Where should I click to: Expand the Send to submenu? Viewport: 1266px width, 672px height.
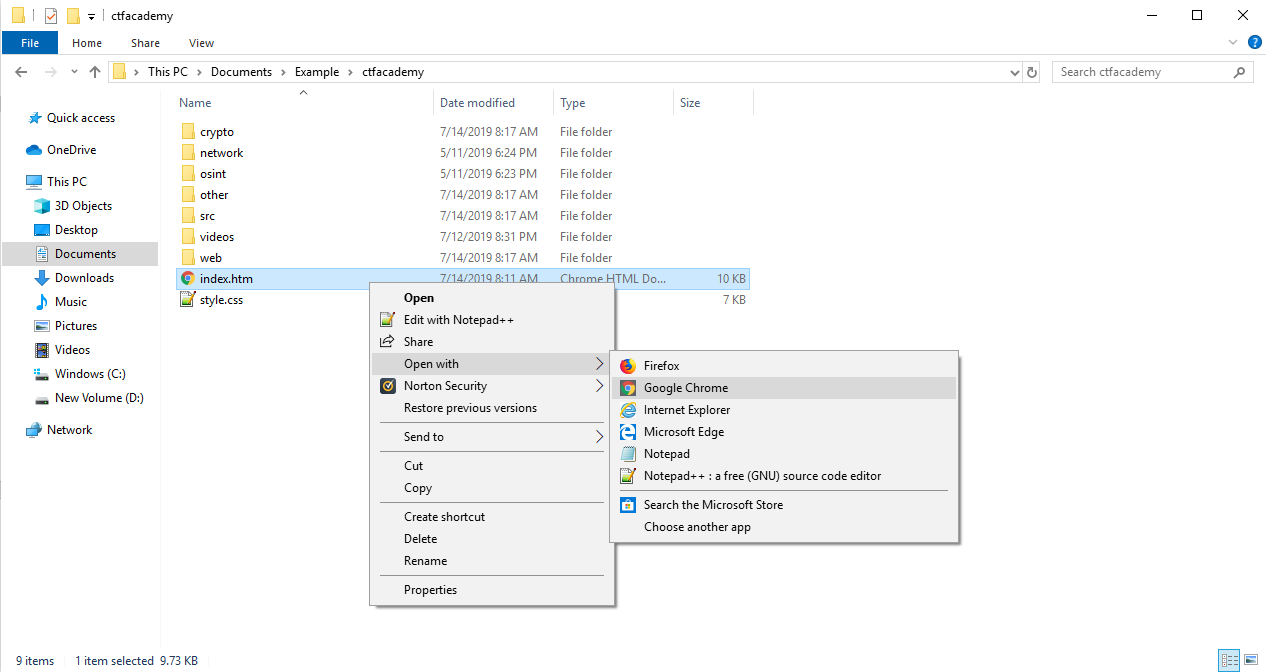coord(424,437)
